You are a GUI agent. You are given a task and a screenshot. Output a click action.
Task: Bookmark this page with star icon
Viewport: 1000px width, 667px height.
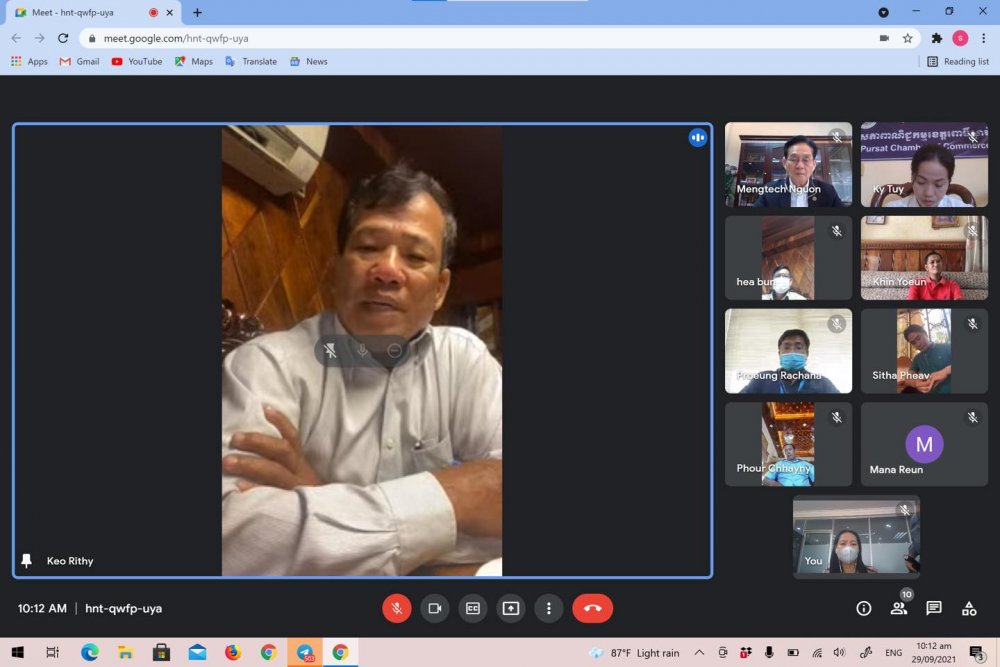pos(908,38)
